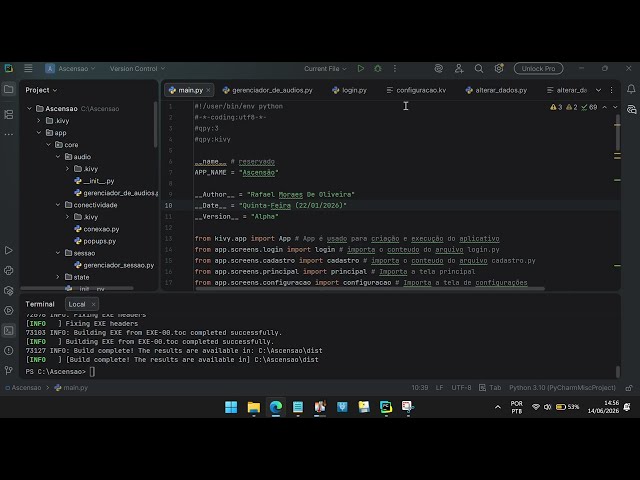640x480 pixels.
Task: Open main.py breadcrumb in status bar
Action: pyautogui.click(x=71, y=388)
